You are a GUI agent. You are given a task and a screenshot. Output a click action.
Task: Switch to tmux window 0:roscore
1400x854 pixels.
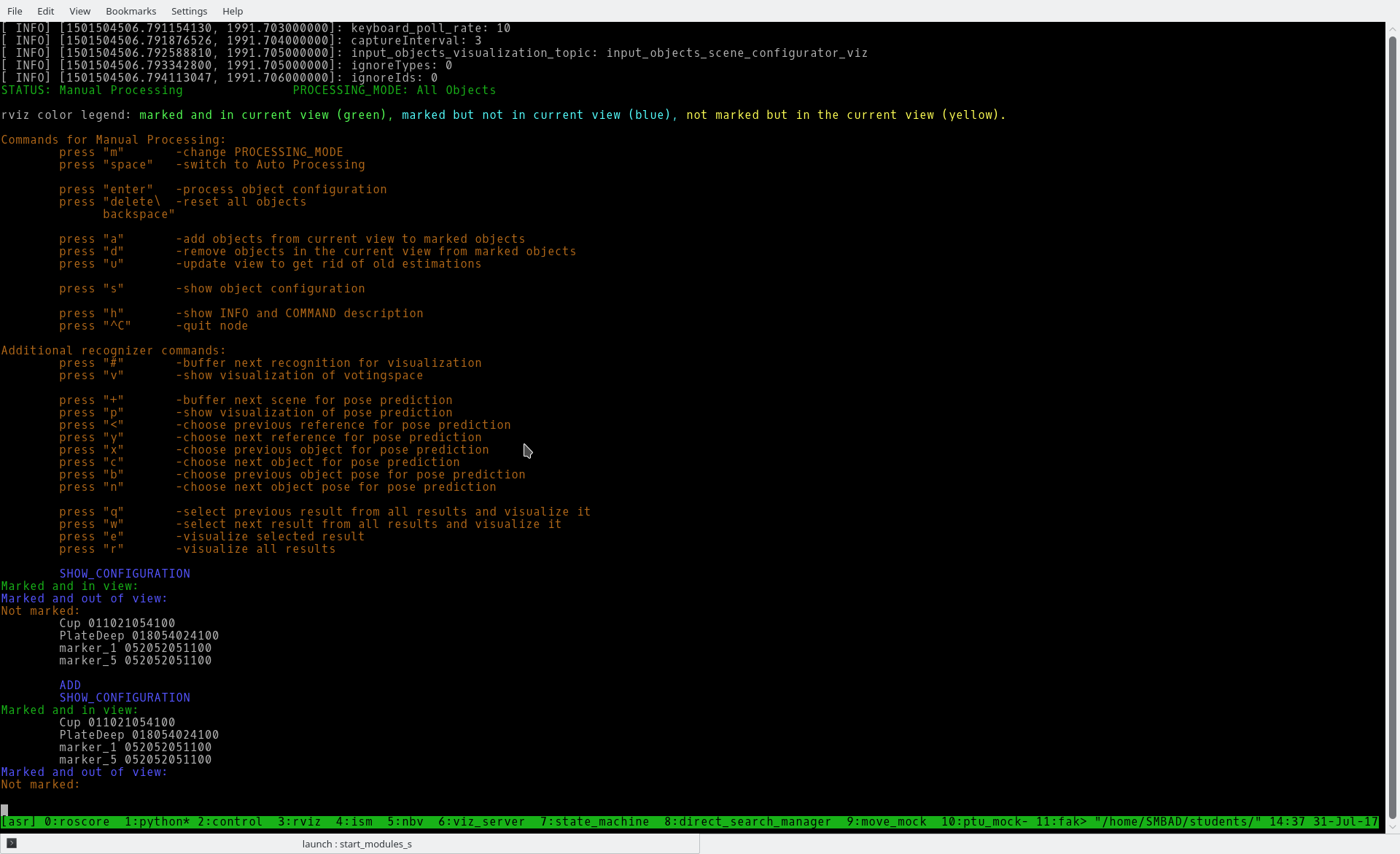(77, 822)
